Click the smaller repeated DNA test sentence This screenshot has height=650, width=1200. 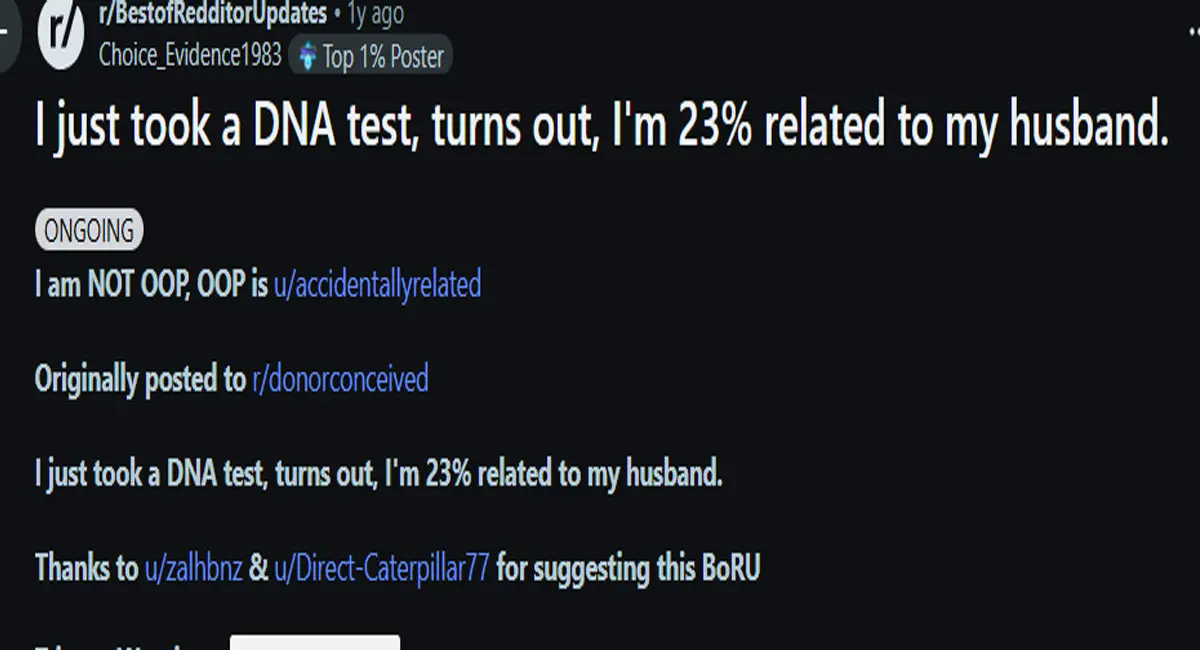pyautogui.click(x=378, y=474)
